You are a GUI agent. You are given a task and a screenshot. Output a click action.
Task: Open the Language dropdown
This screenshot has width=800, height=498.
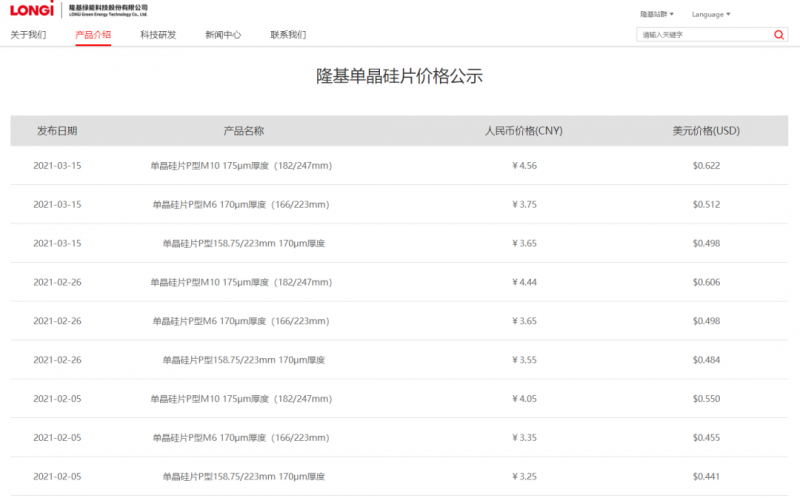(x=710, y=14)
